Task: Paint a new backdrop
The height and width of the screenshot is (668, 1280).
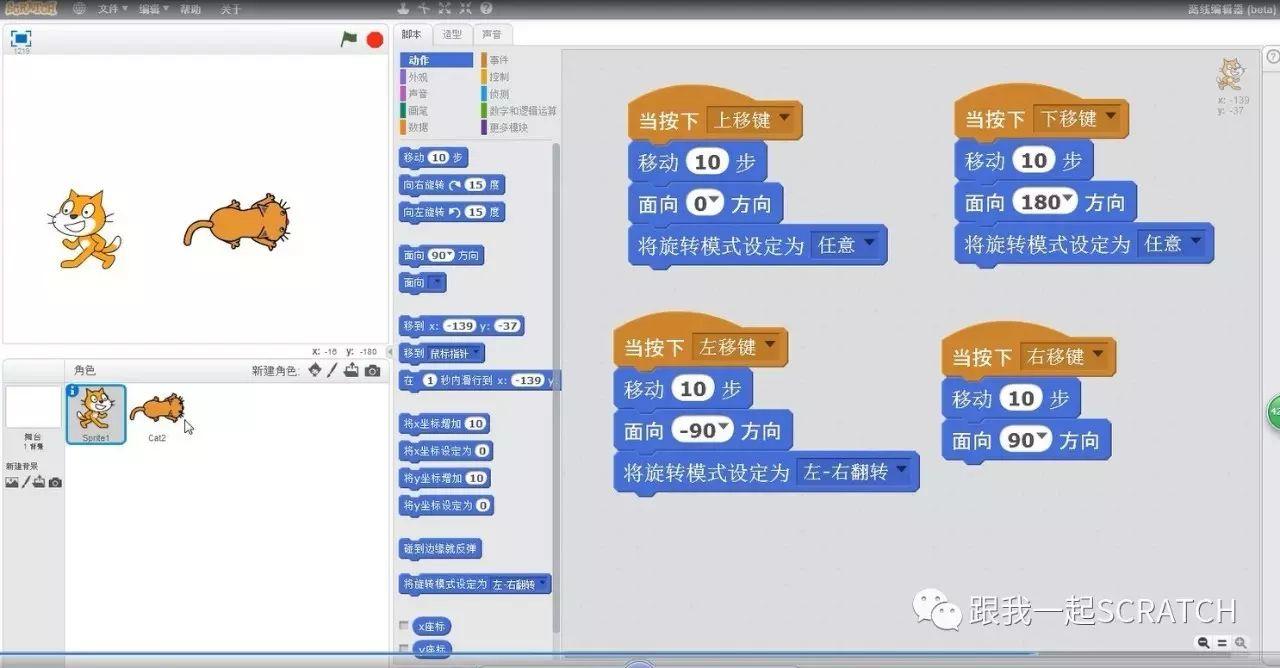Action: [x=27, y=482]
